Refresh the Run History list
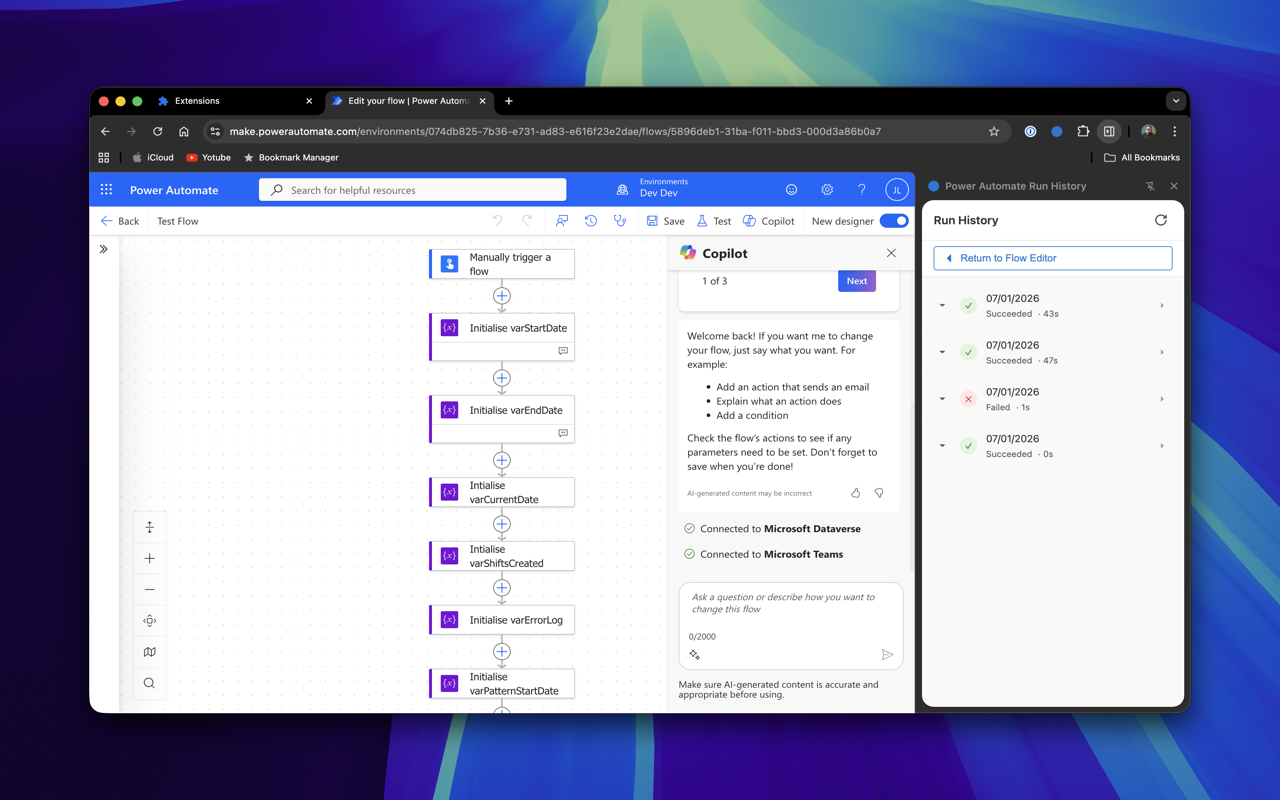Screen dimensions: 1280x800 click(1161, 220)
